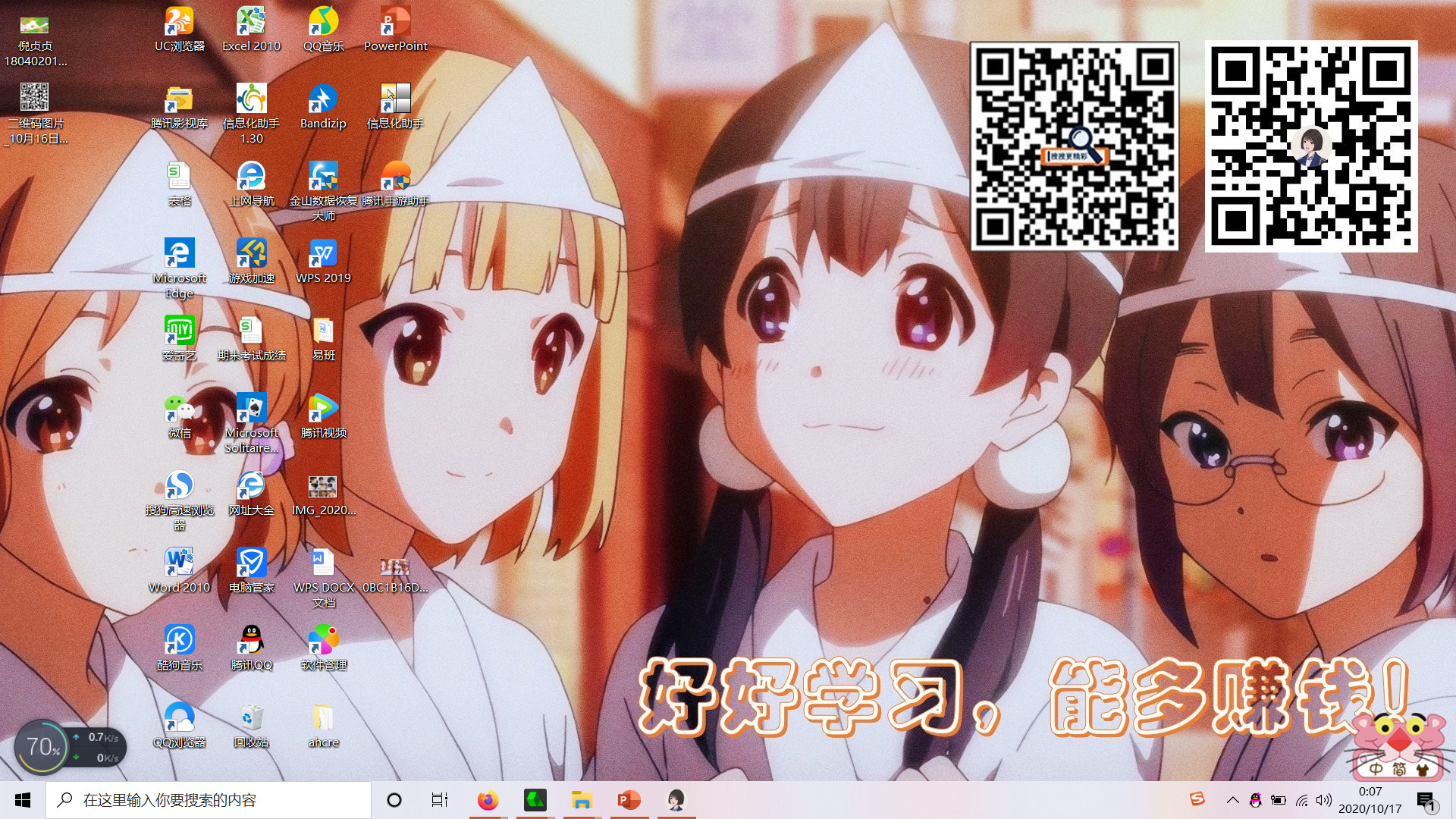Select the PowerPoint desktop shortcut
Viewport: 1456px width, 819px height.
coord(395,29)
